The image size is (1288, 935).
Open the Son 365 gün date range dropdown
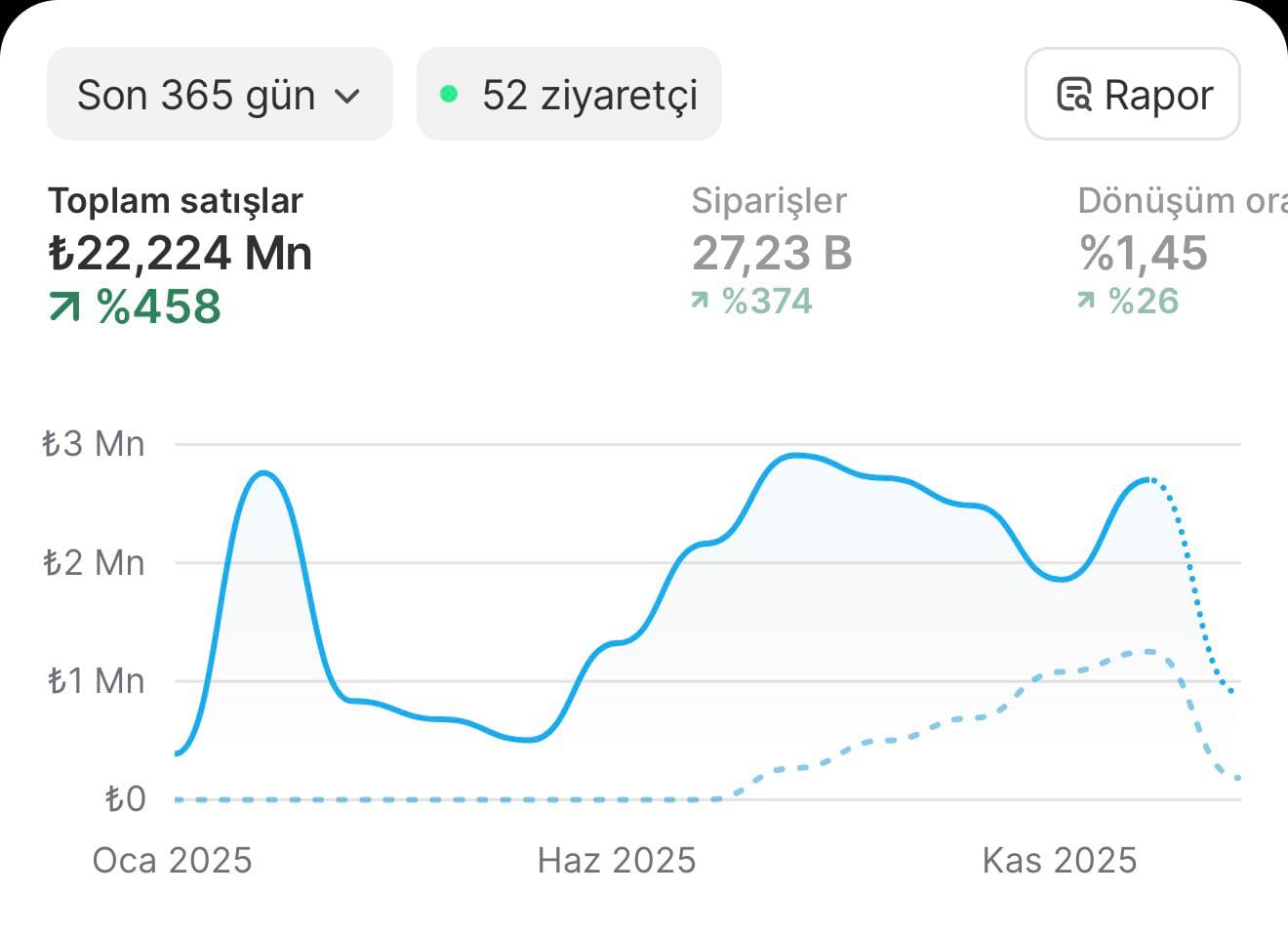219,95
